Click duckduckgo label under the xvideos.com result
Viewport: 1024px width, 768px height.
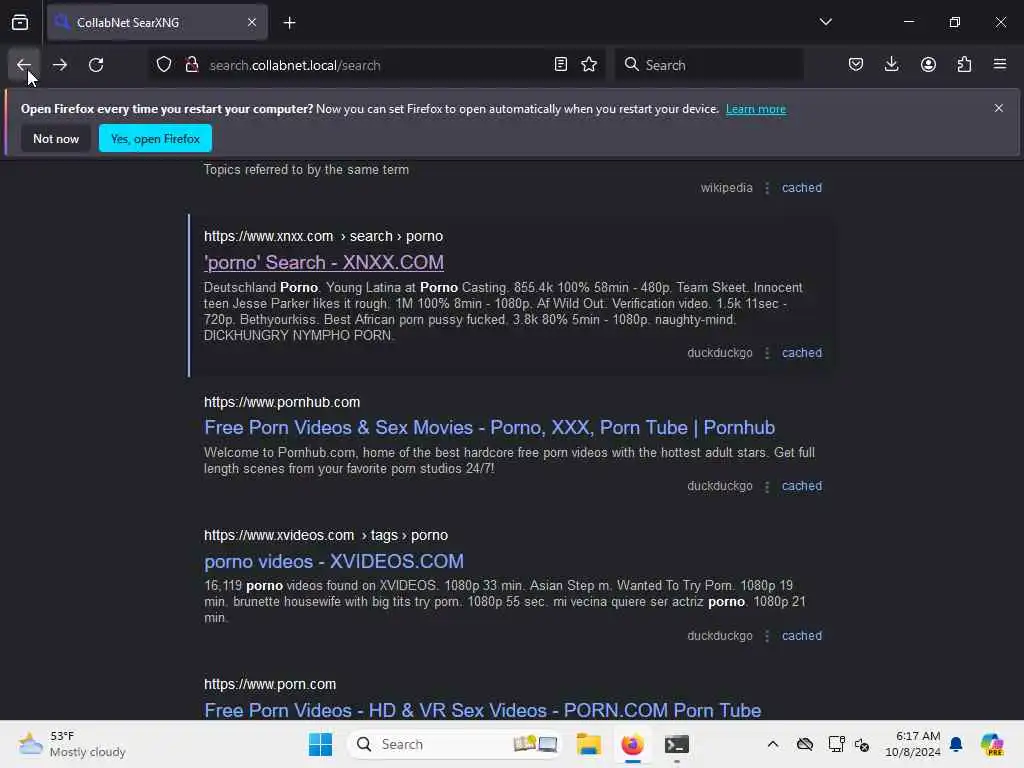(720, 635)
